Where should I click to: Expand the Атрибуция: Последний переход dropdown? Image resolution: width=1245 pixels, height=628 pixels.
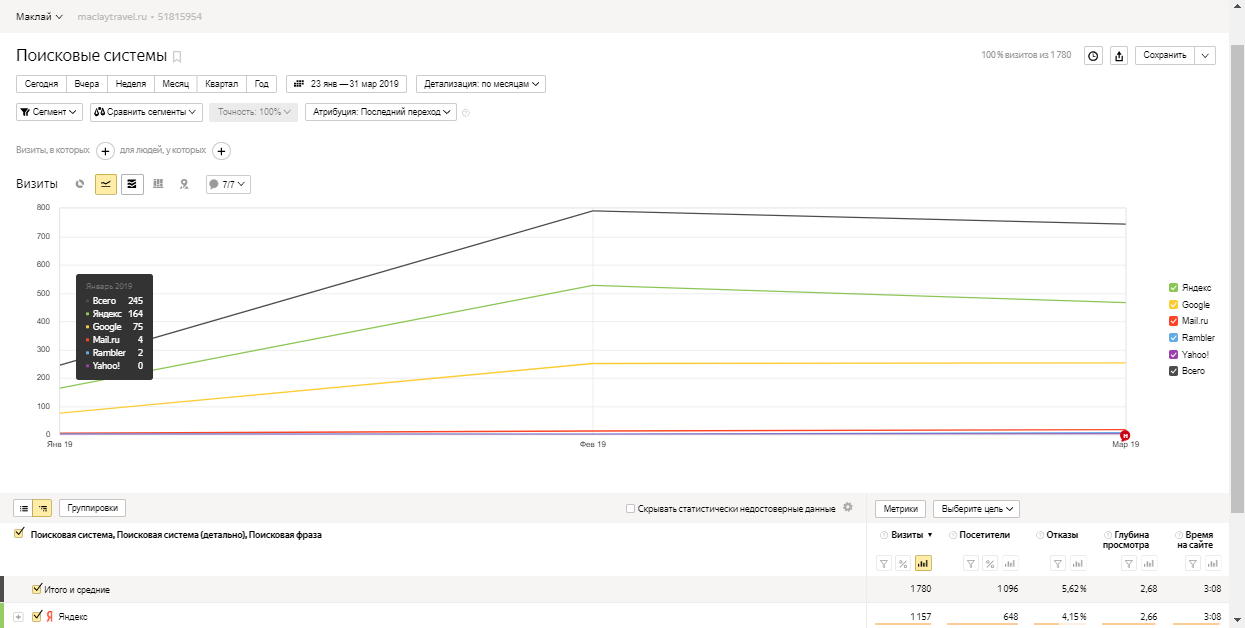(381, 112)
